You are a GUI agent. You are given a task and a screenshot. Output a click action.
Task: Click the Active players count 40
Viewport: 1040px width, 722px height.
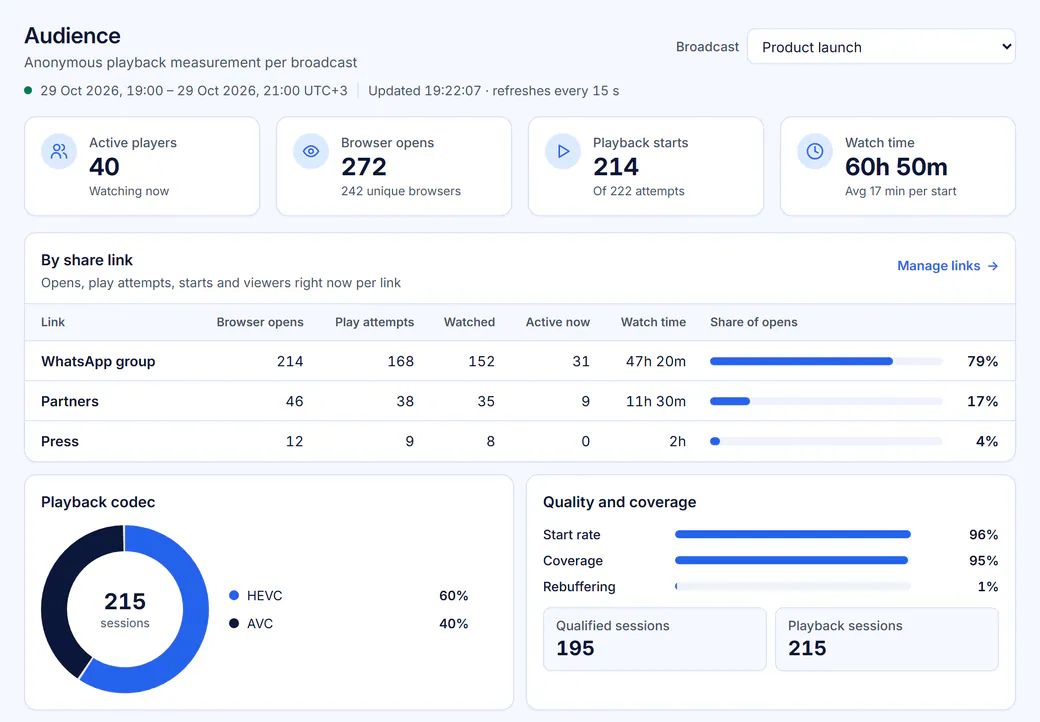104,167
